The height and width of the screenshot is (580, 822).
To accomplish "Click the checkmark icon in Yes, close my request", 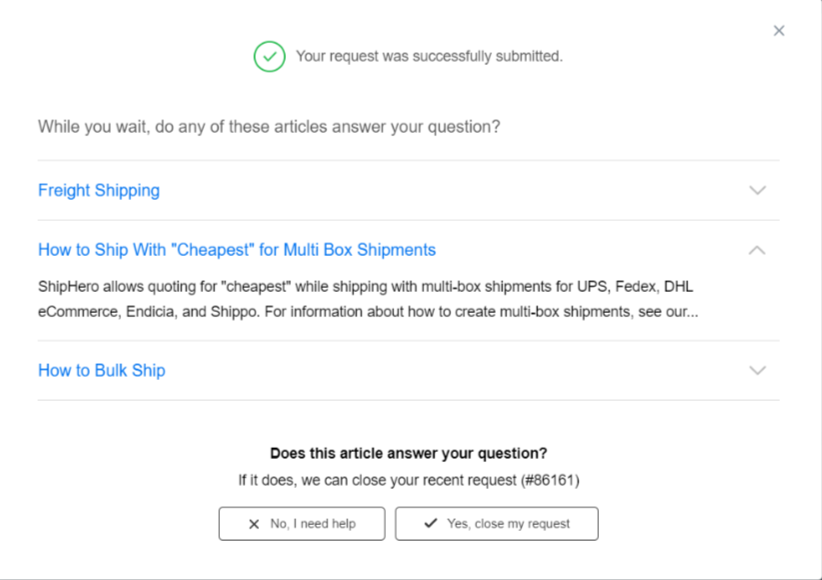I will [430, 523].
